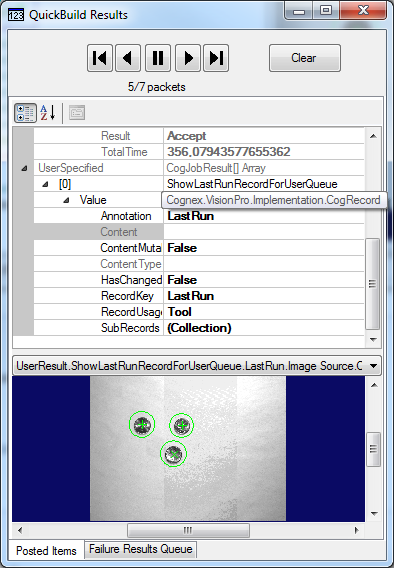
Task: Step back to the previous packet
Action: pos(128,58)
